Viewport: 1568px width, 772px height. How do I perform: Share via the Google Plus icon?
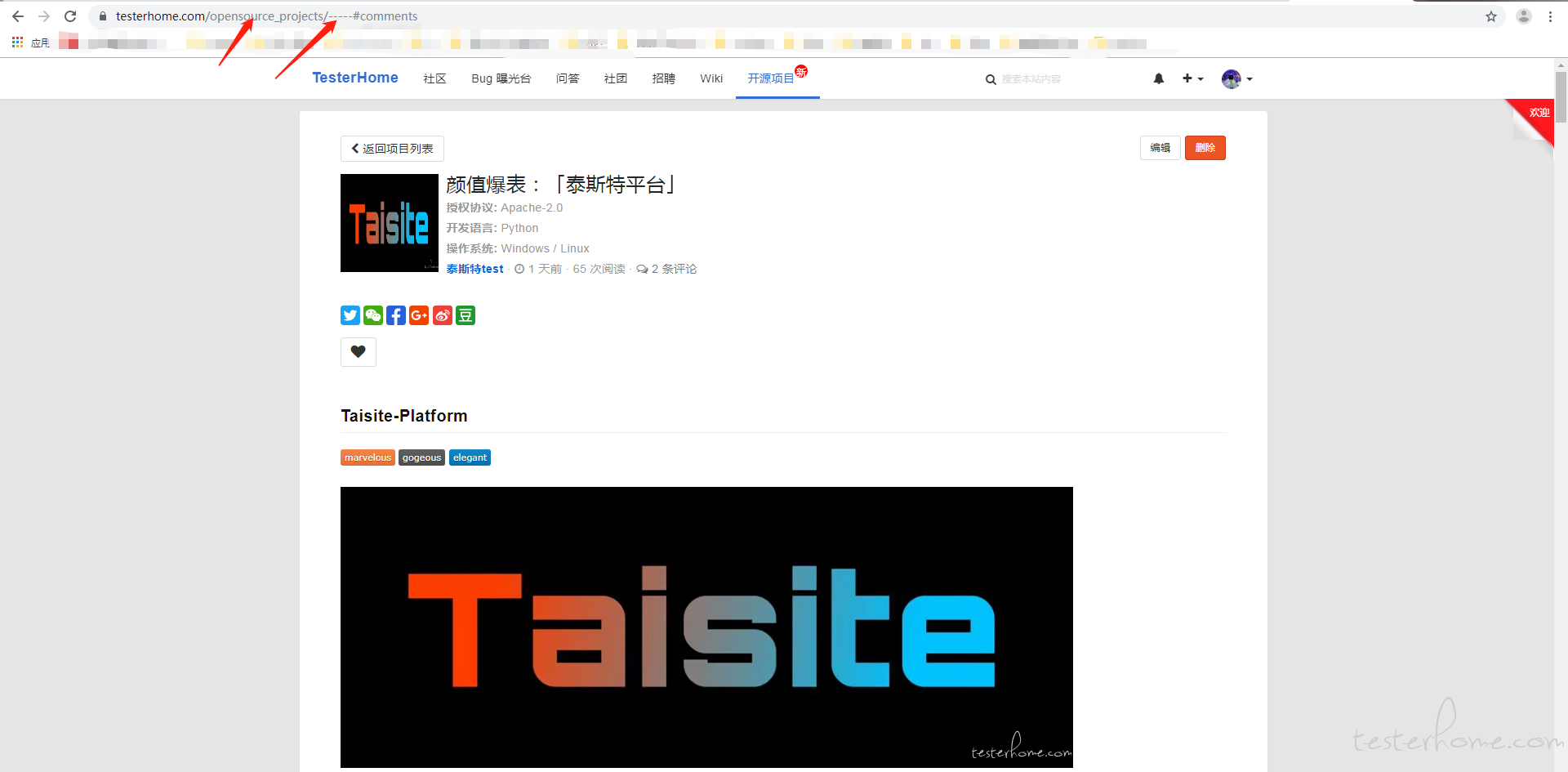click(419, 315)
